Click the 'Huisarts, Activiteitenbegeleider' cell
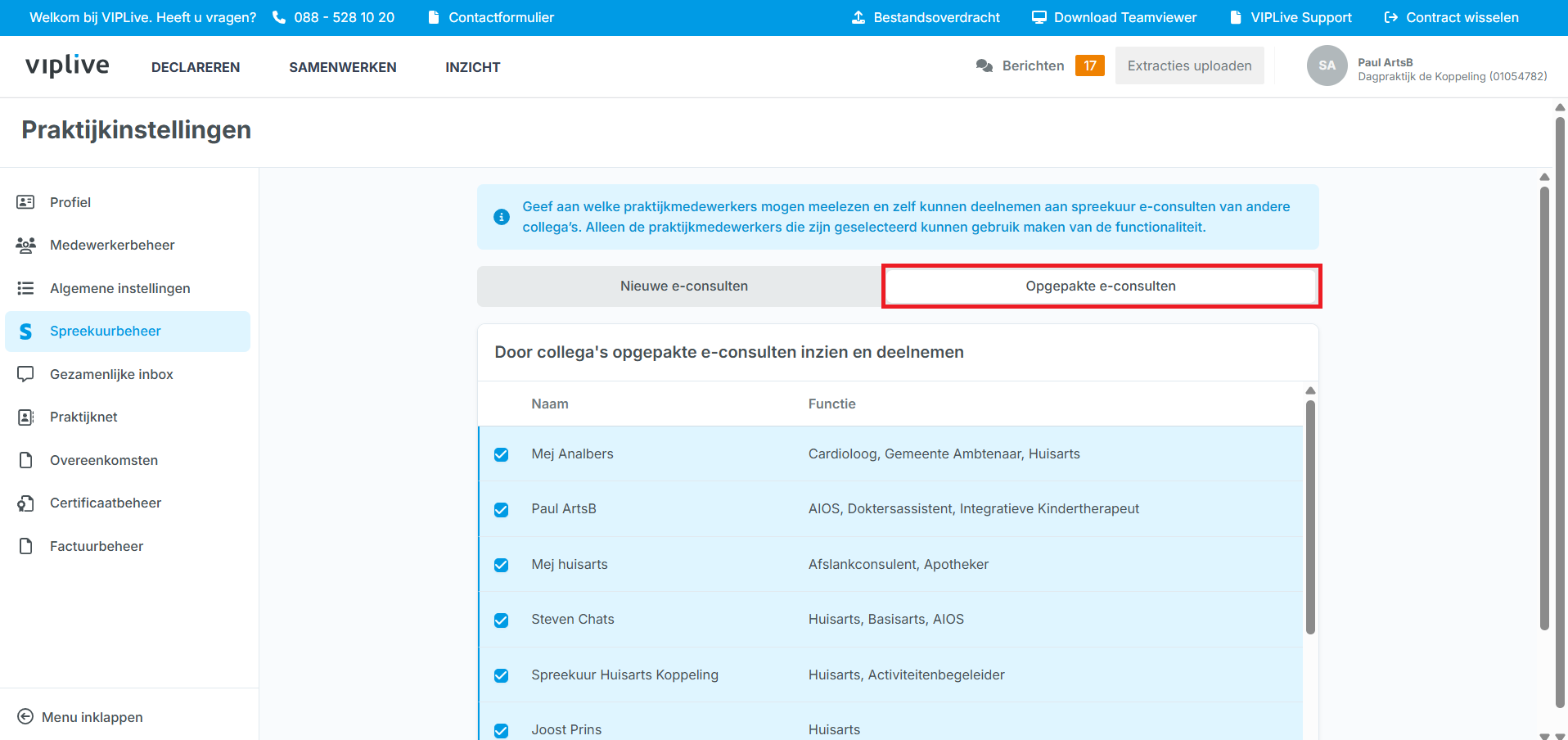Image resolution: width=1568 pixels, height=740 pixels. (907, 675)
